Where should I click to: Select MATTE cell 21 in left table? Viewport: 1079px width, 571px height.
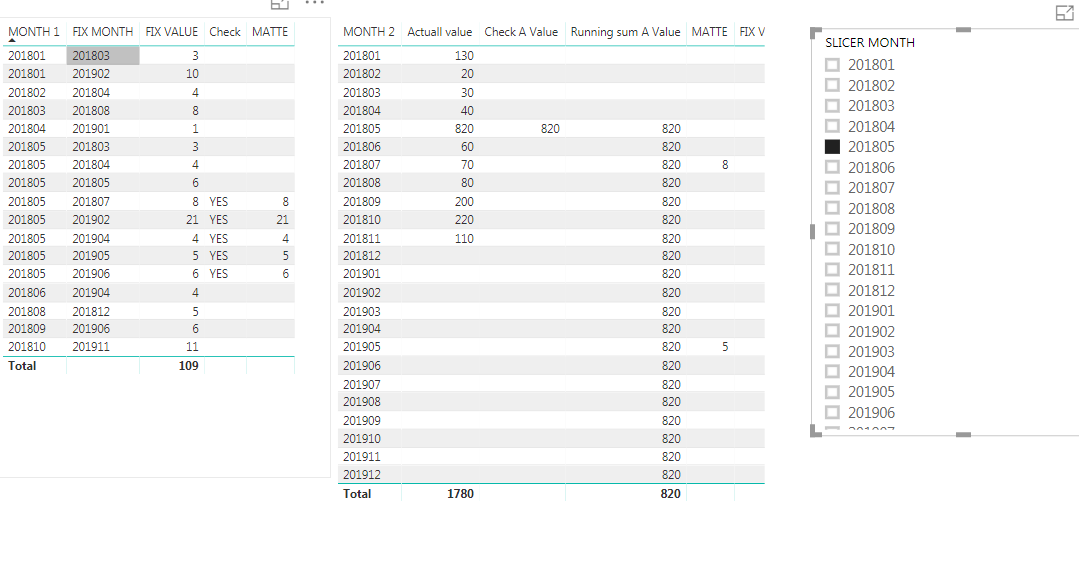[x=282, y=220]
